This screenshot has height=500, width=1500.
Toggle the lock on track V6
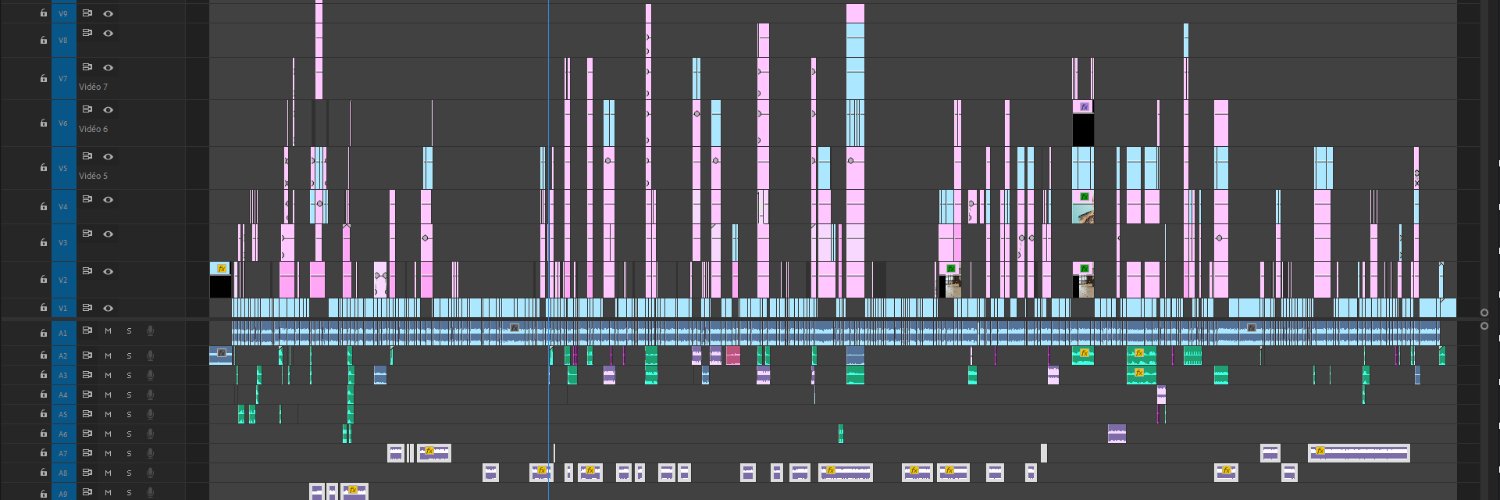pos(42,123)
